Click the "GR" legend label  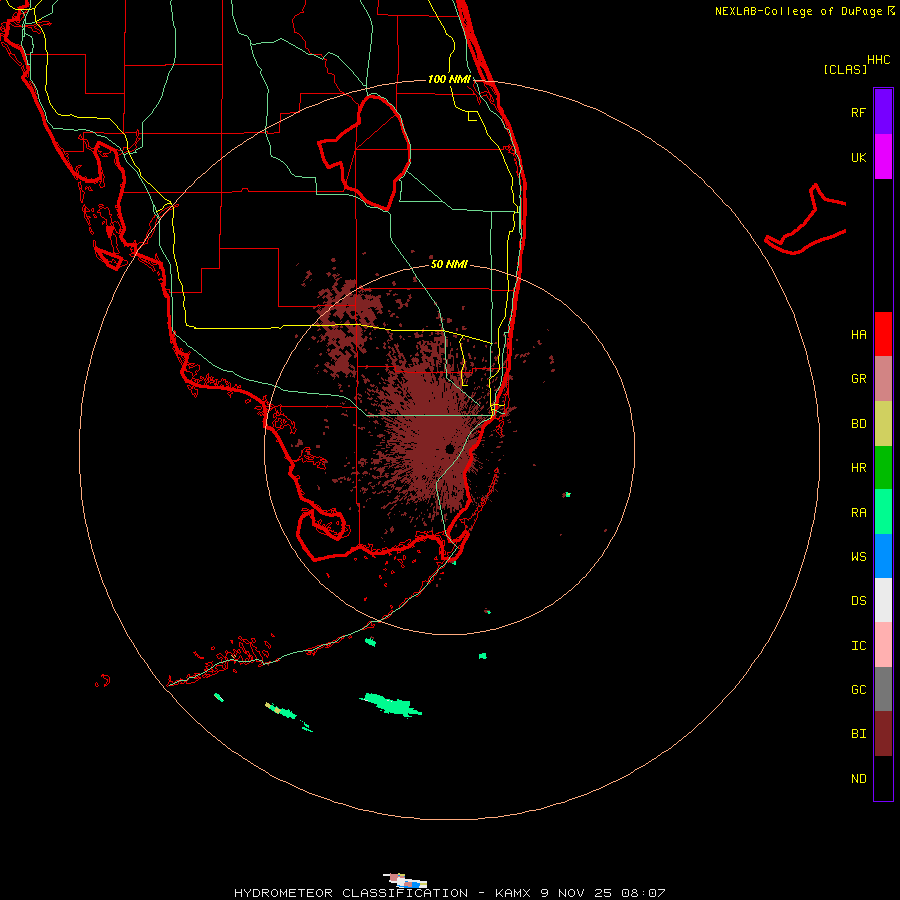[858, 379]
